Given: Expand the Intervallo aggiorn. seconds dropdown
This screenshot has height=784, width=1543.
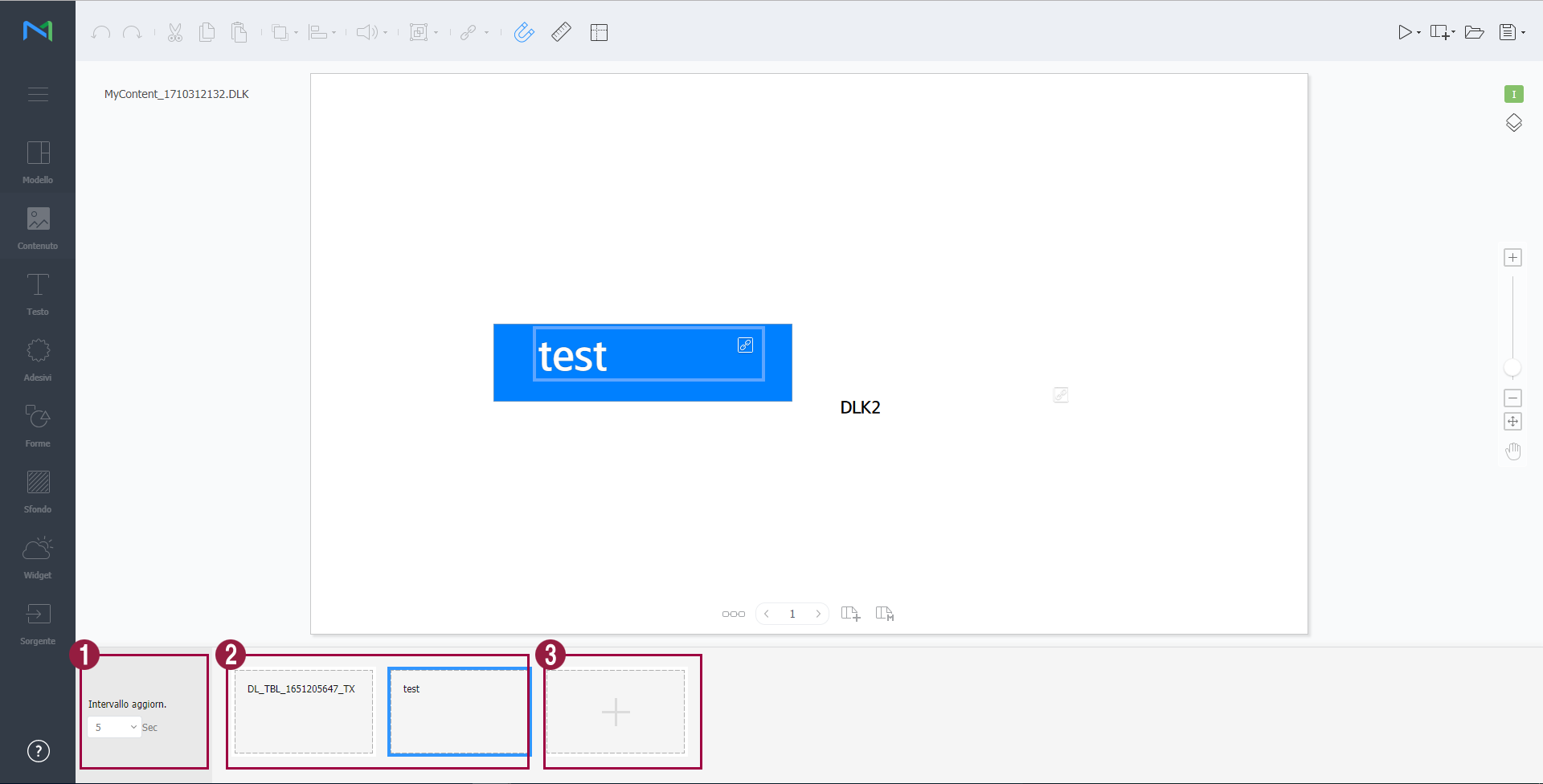Looking at the screenshot, I should 115,728.
